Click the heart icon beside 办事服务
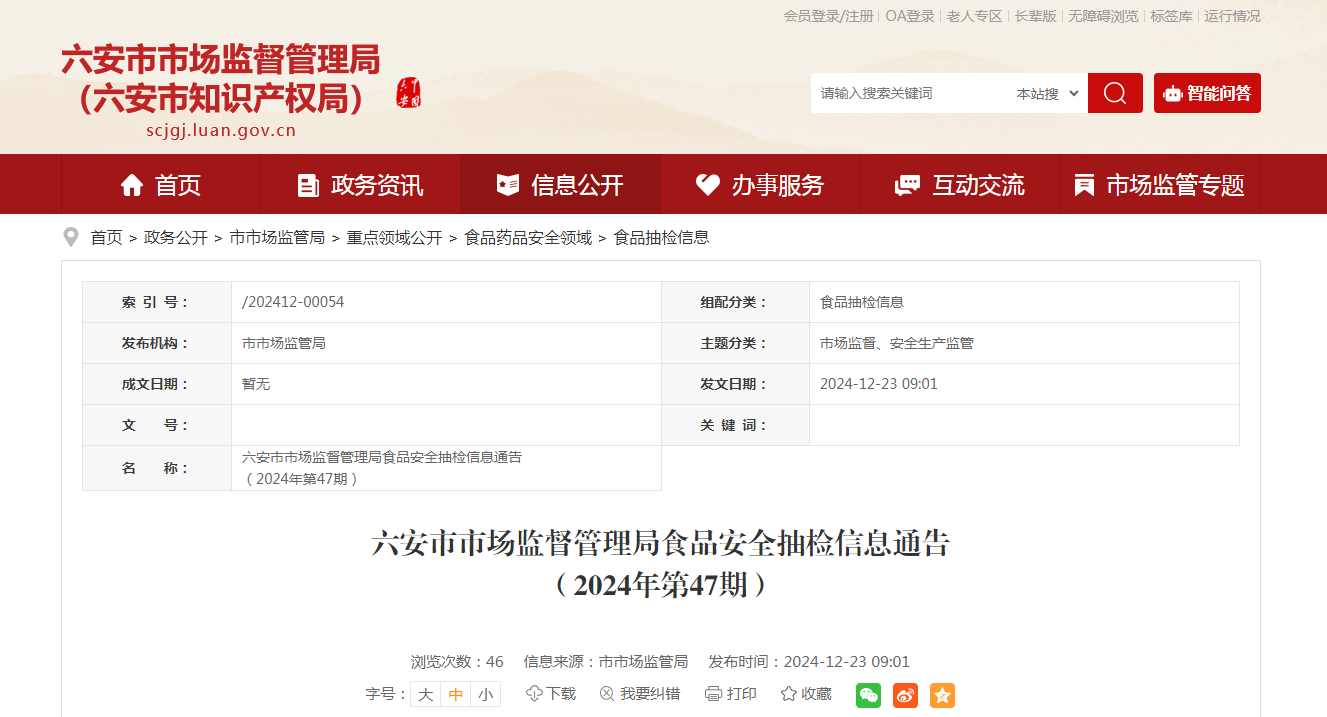 pyautogui.click(x=708, y=185)
